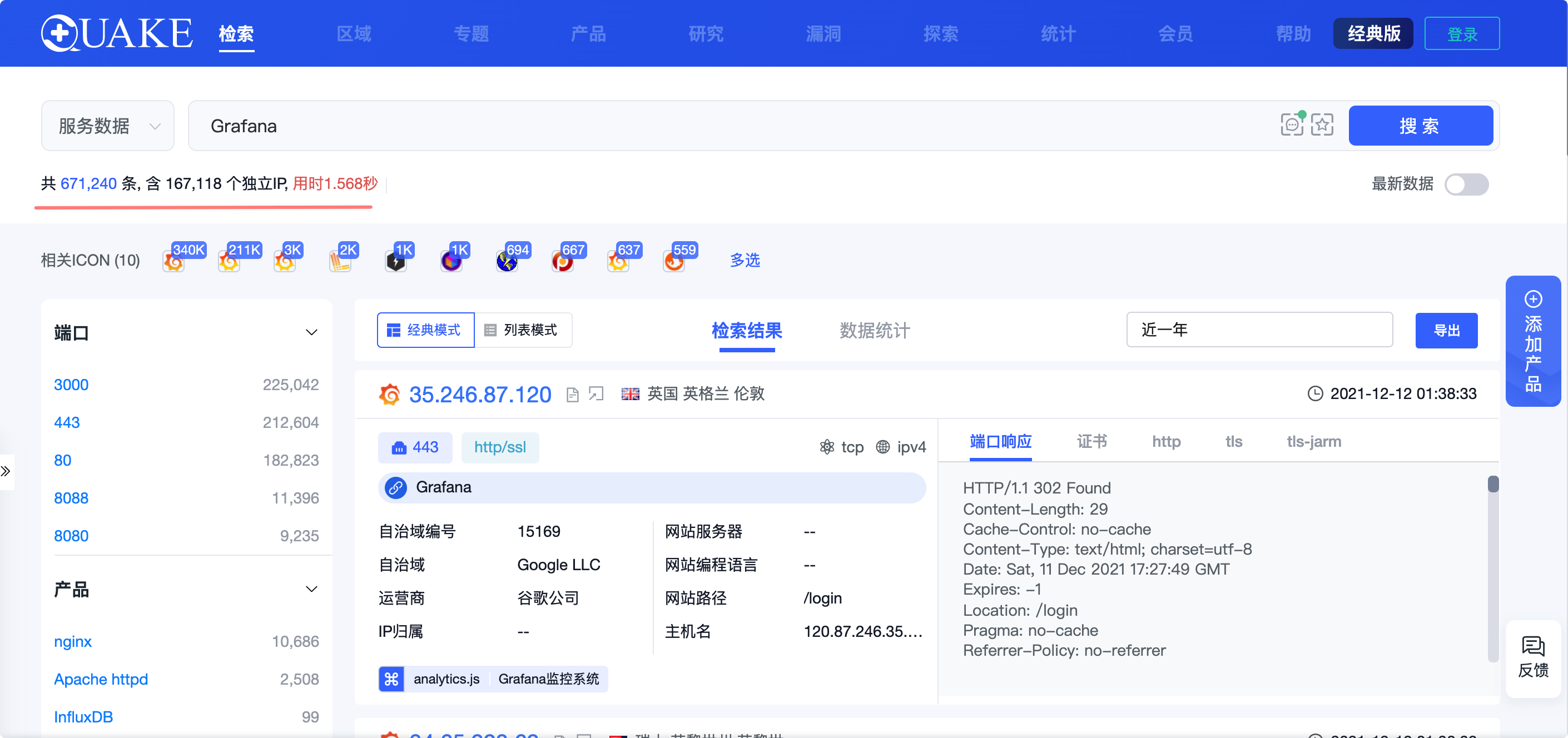1568x738 pixels.
Task: Open the 帮助 nav menu
Action: click(x=1293, y=33)
